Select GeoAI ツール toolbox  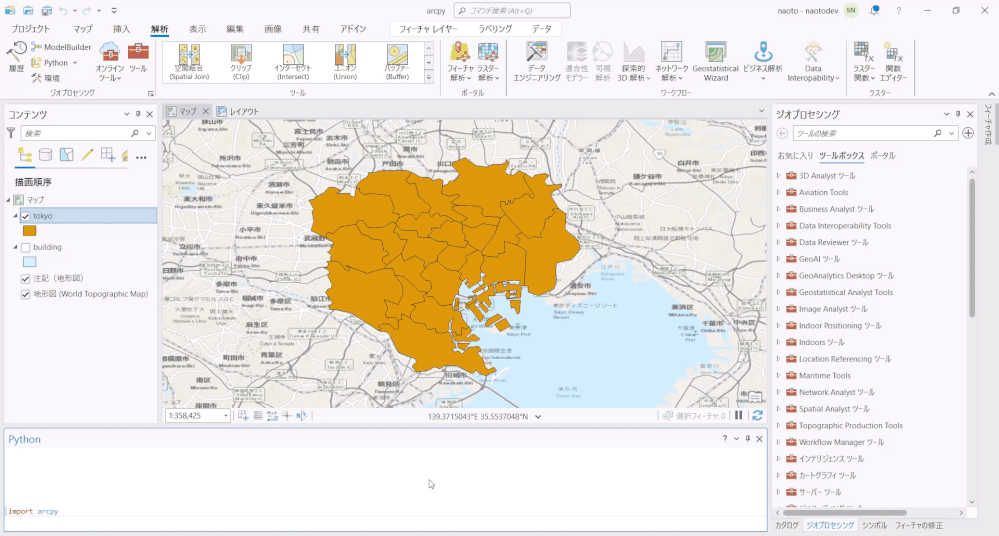(x=819, y=259)
